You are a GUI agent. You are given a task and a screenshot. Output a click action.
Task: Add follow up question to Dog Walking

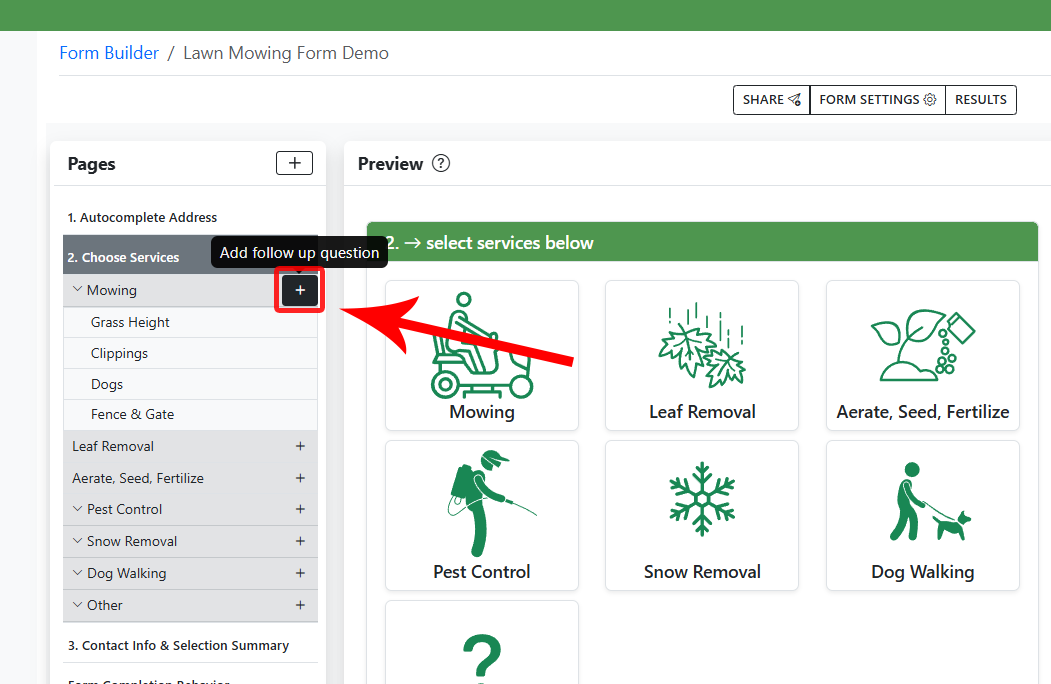[300, 573]
